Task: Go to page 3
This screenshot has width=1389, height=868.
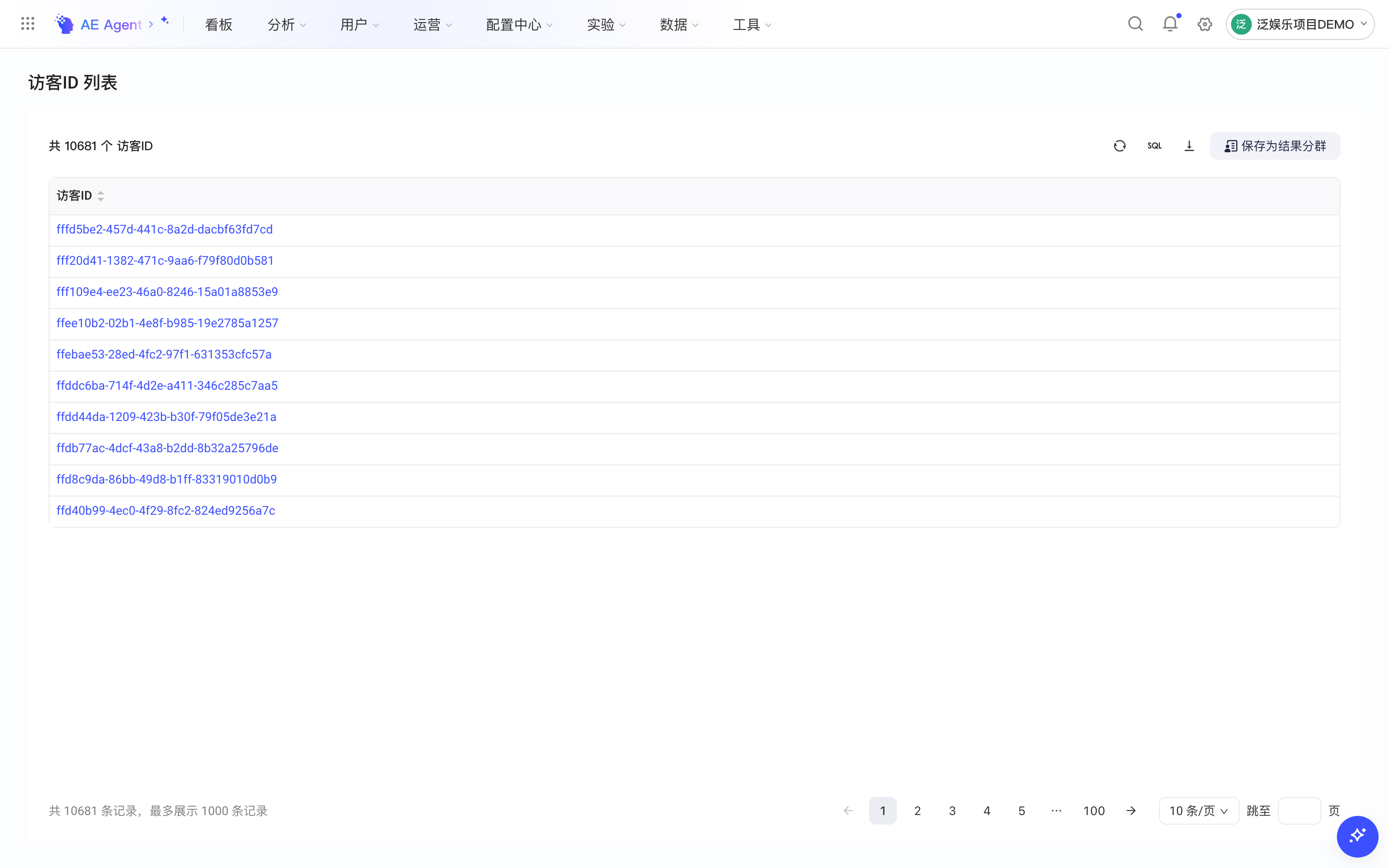Action: 952,811
